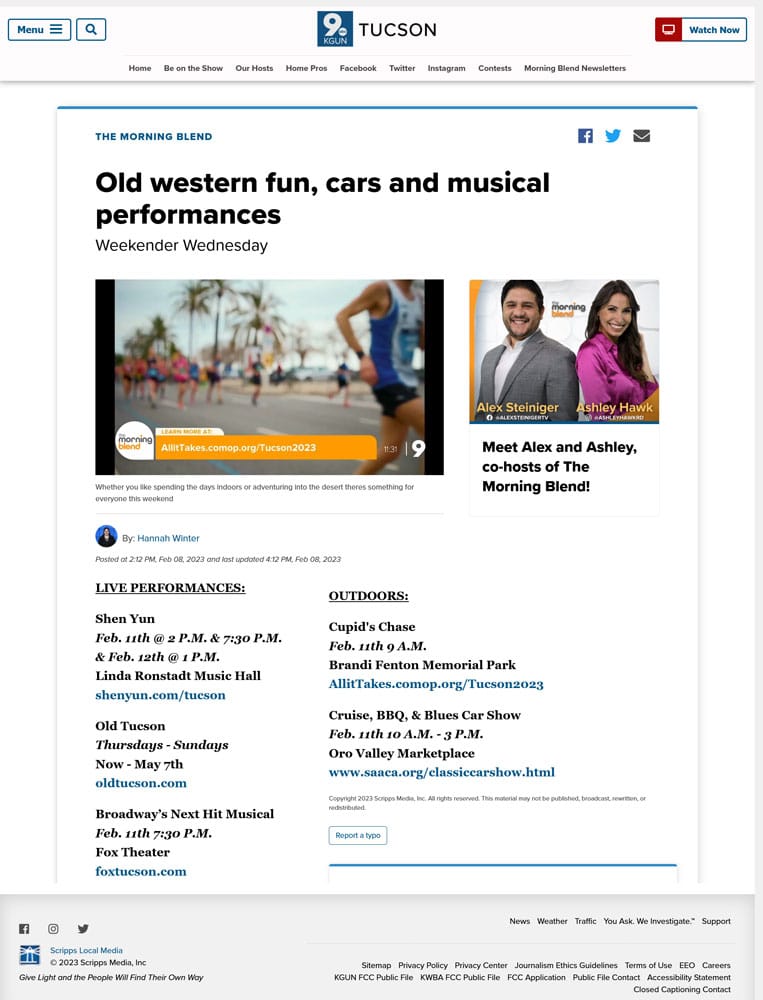Click Scripps lighthouse logo in footer

point(30,955)
